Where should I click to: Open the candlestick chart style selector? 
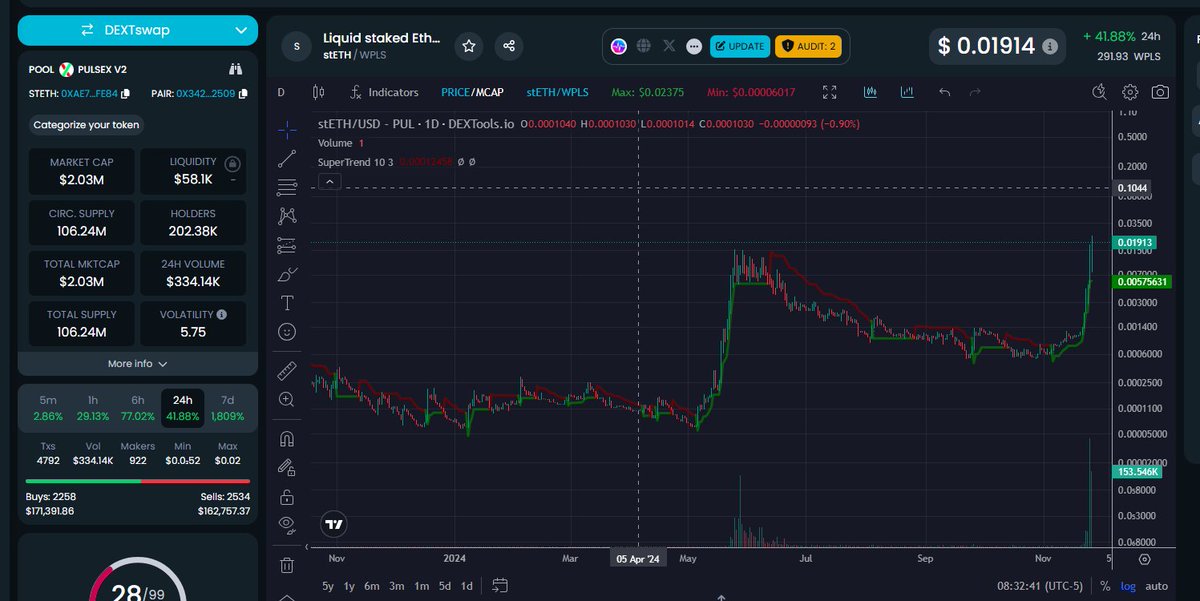pos(319,92)
